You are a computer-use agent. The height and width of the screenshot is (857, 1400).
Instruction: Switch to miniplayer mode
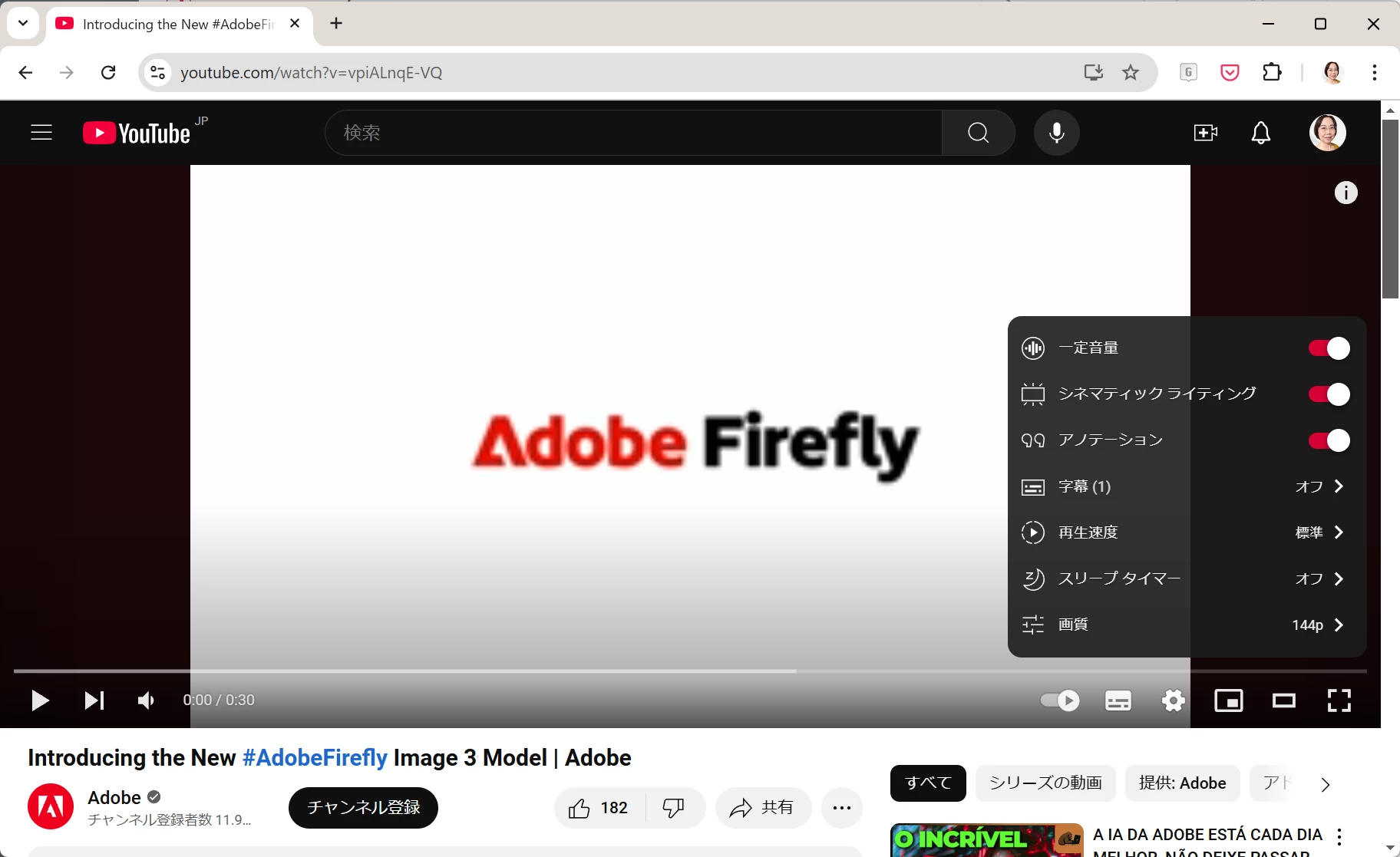tap(1229, 700)
